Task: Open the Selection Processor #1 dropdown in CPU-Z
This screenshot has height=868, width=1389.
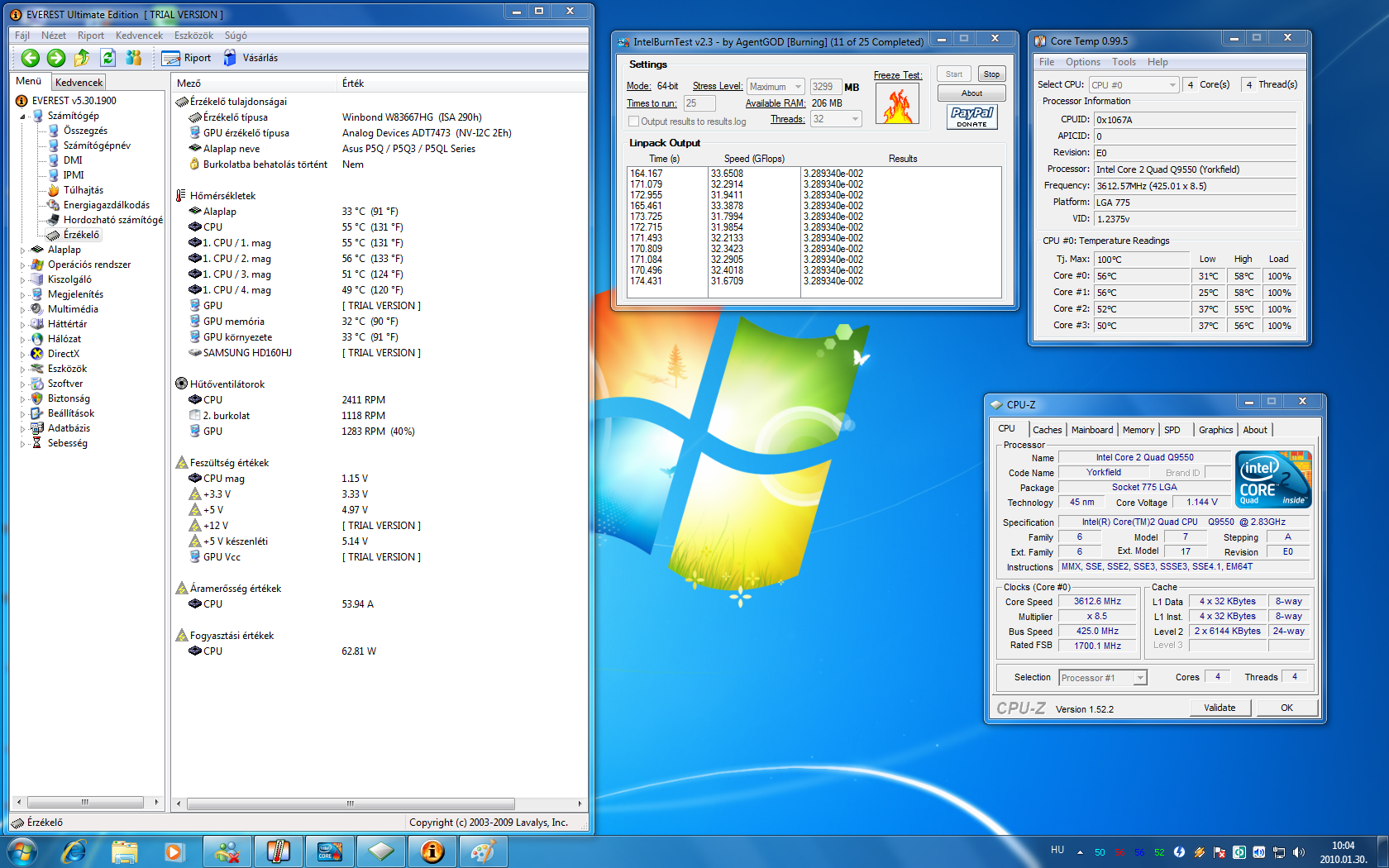Action: pos(1102,678)
